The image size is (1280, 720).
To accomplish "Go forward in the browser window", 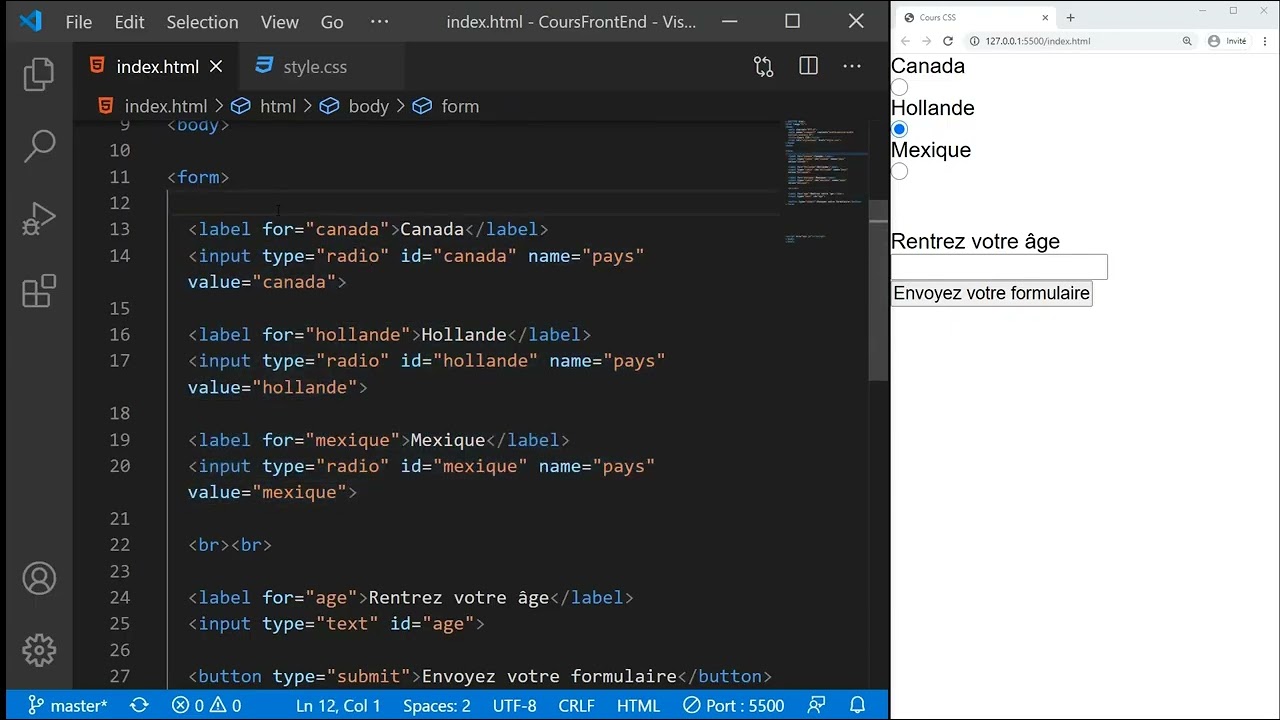I will pos(926,41).
